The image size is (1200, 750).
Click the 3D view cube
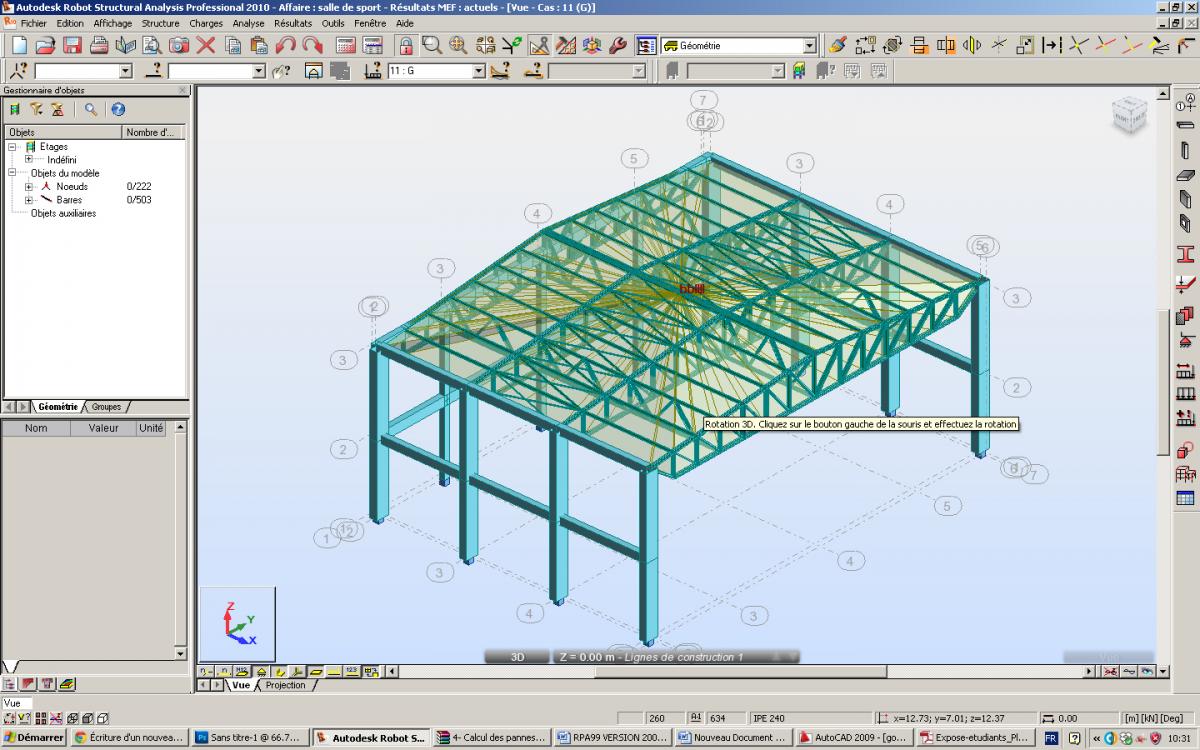click(x=1130, y=116)
